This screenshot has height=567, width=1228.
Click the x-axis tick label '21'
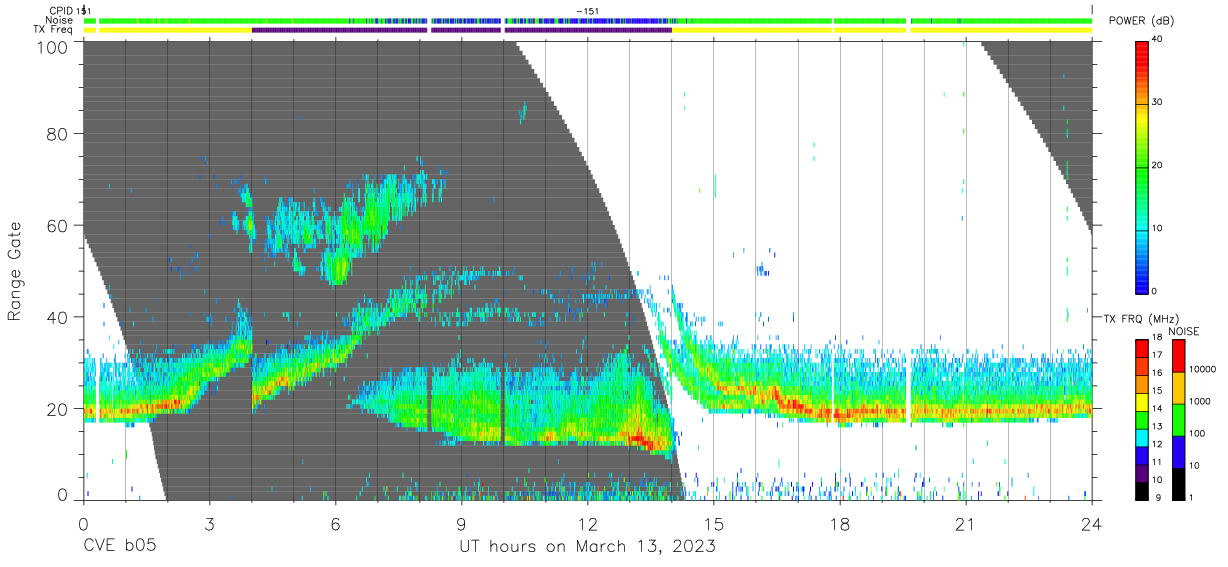[965, 524]
